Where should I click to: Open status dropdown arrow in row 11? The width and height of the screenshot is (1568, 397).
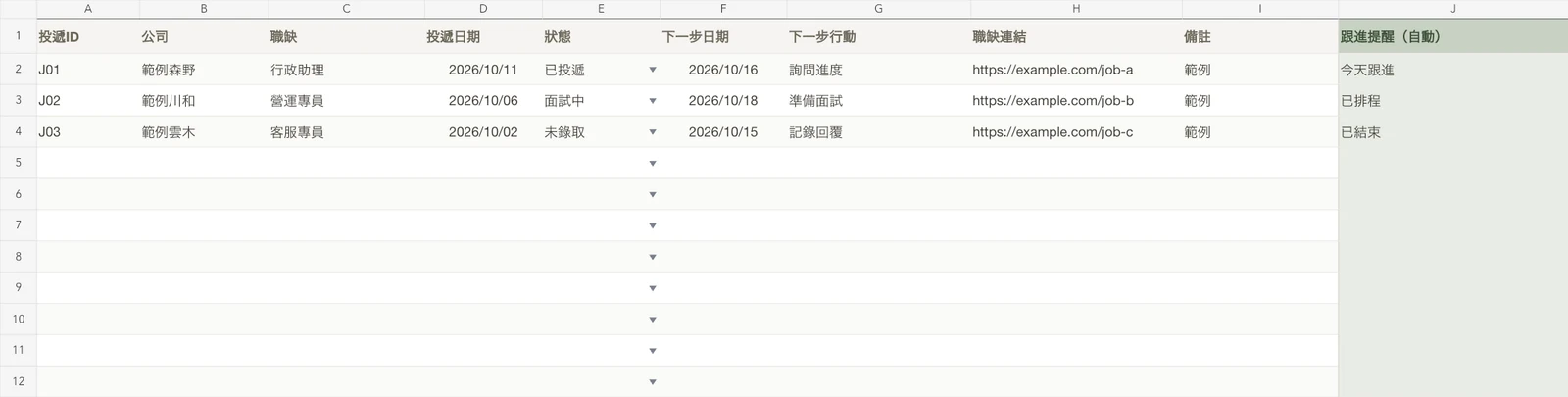653,351
